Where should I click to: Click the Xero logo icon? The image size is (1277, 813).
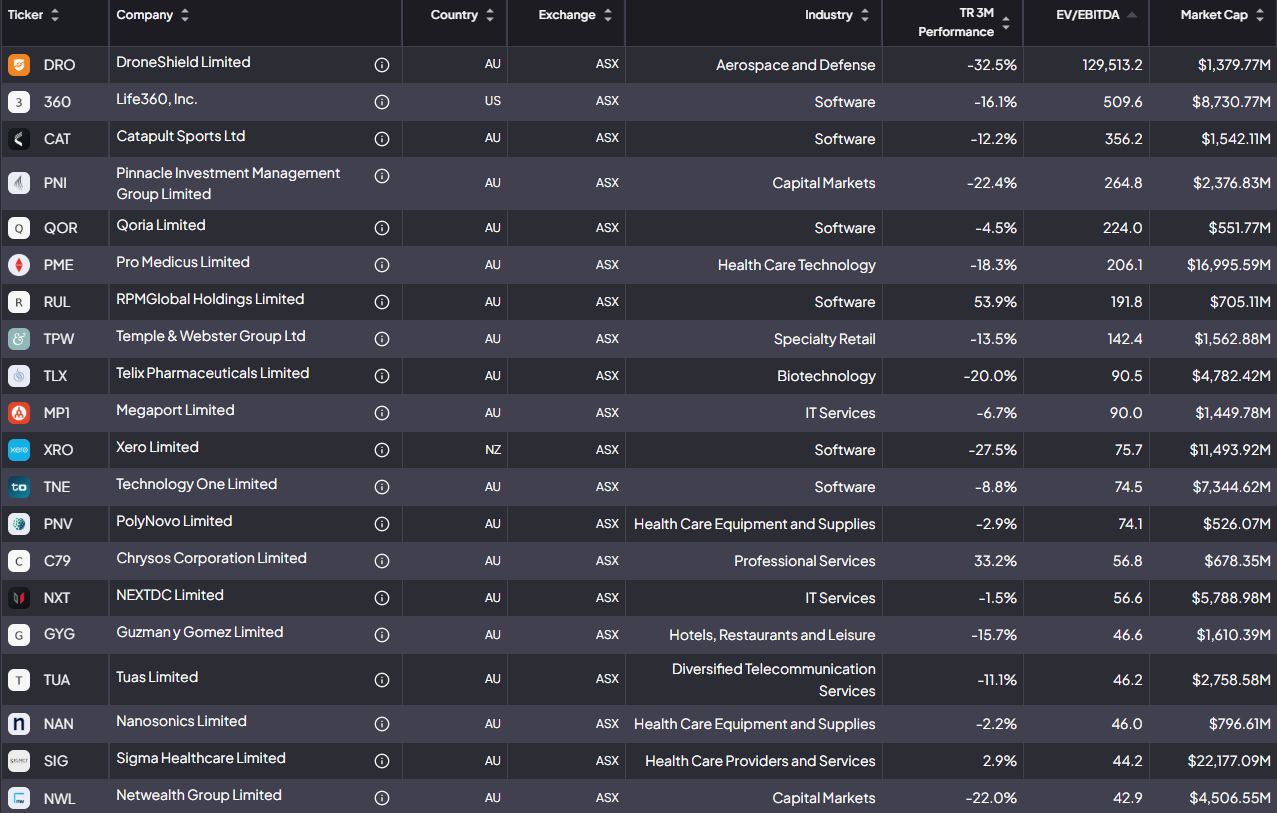(18, 450)
